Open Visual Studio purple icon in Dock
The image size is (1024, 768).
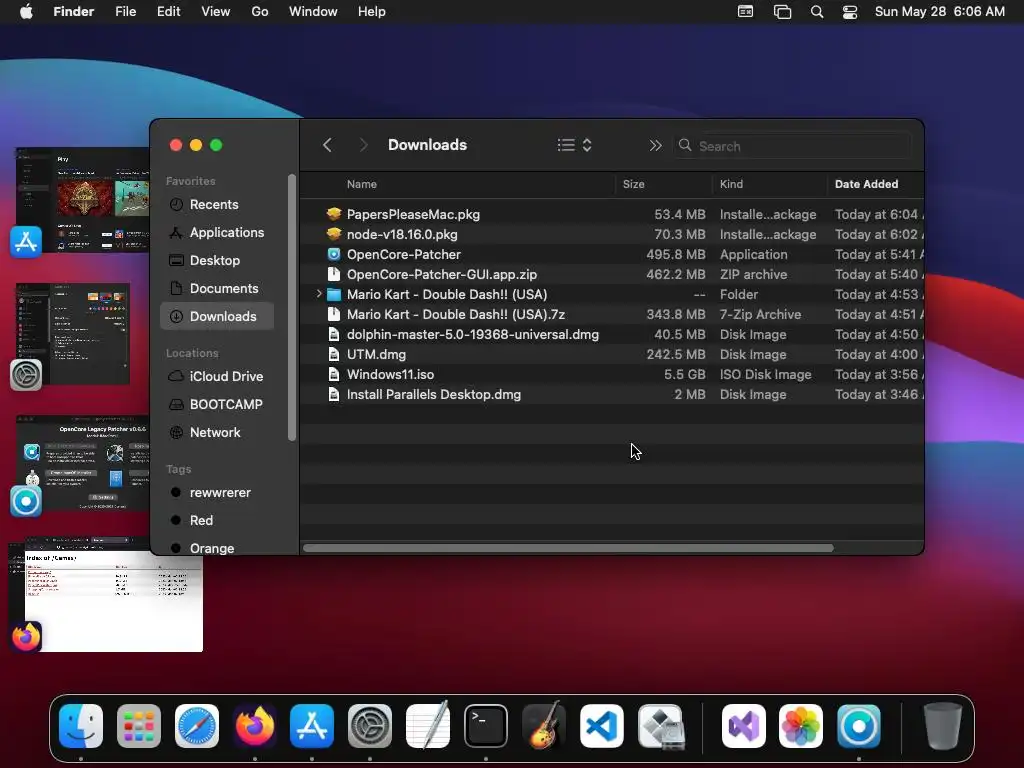click(x=744, y=726)
